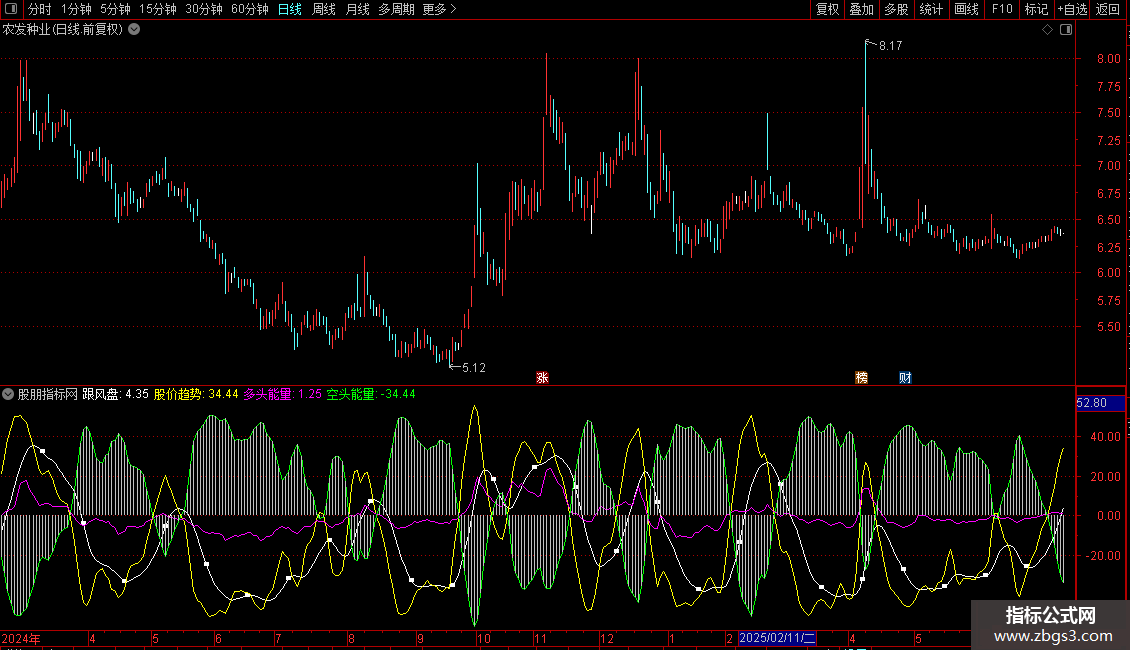
Task: Click the 跟风盘: 4.35 value
Action: click(x=115, y=394)
